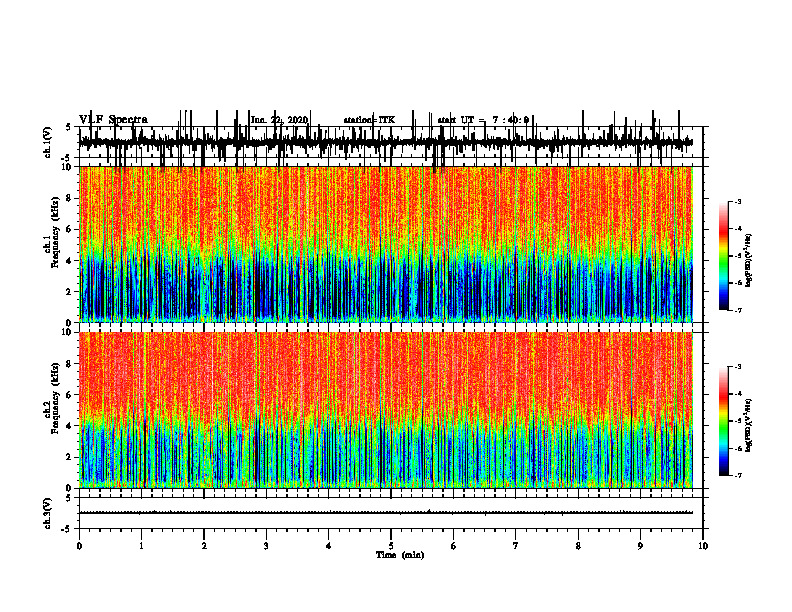Image resolution: width=792 pixels, height=612 pixels.
Task: Click time axis tick label "1"
Action: [x=141, y=546]
